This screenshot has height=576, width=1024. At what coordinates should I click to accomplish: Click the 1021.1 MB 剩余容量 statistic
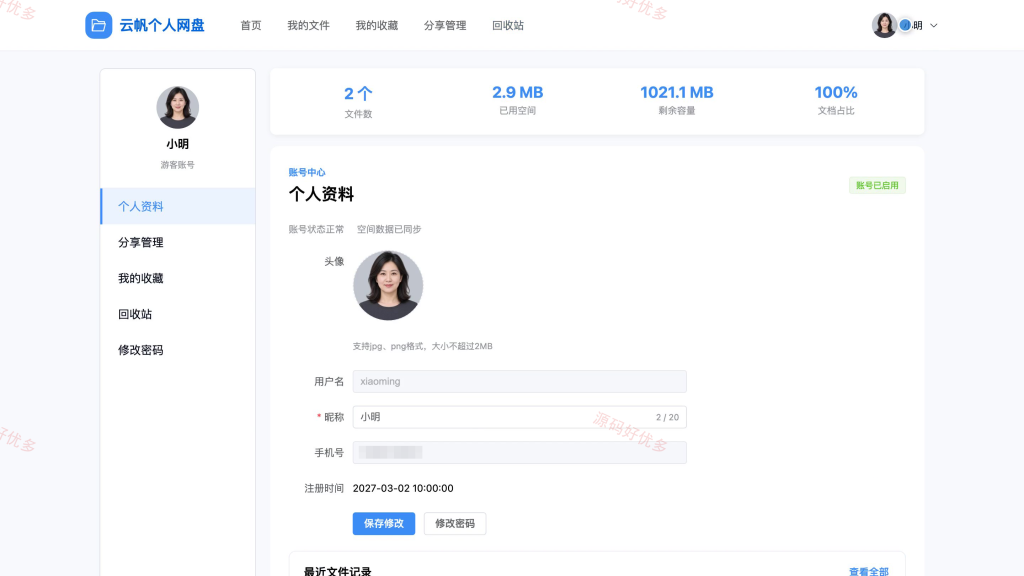[x=677, y=101]
